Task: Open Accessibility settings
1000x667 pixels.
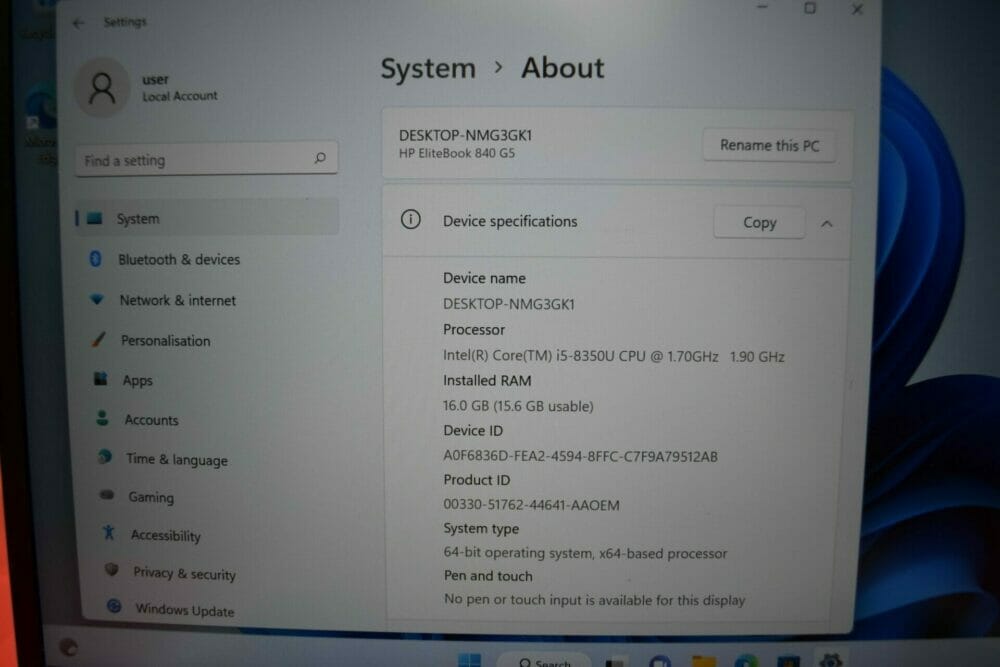Action: (x=165, y=535)
